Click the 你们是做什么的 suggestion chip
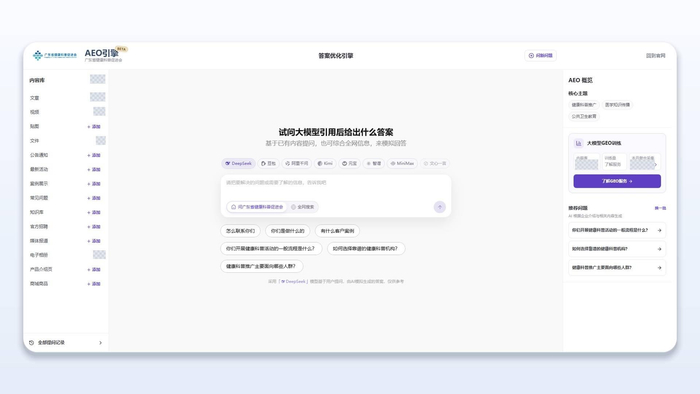700x394 pixels. coord(288,231)
